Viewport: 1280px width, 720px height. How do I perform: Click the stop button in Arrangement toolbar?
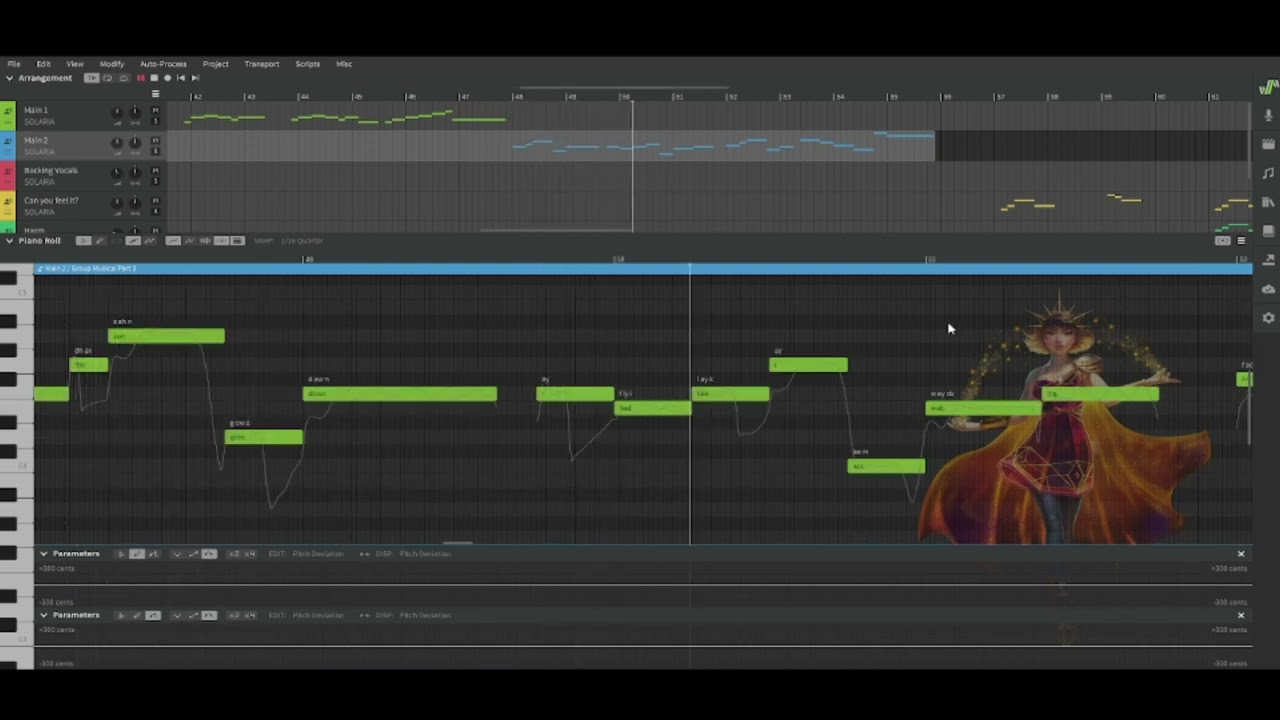(x=154, y=78)
